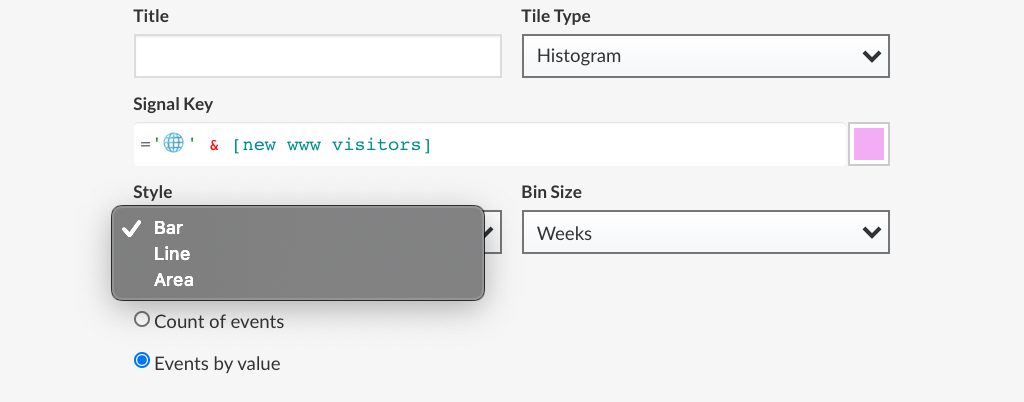Image resolution: width=1024 pixels, height=402 pixels.
Task: Click the red ampersand operator in formula
Action: pos(214,145)
